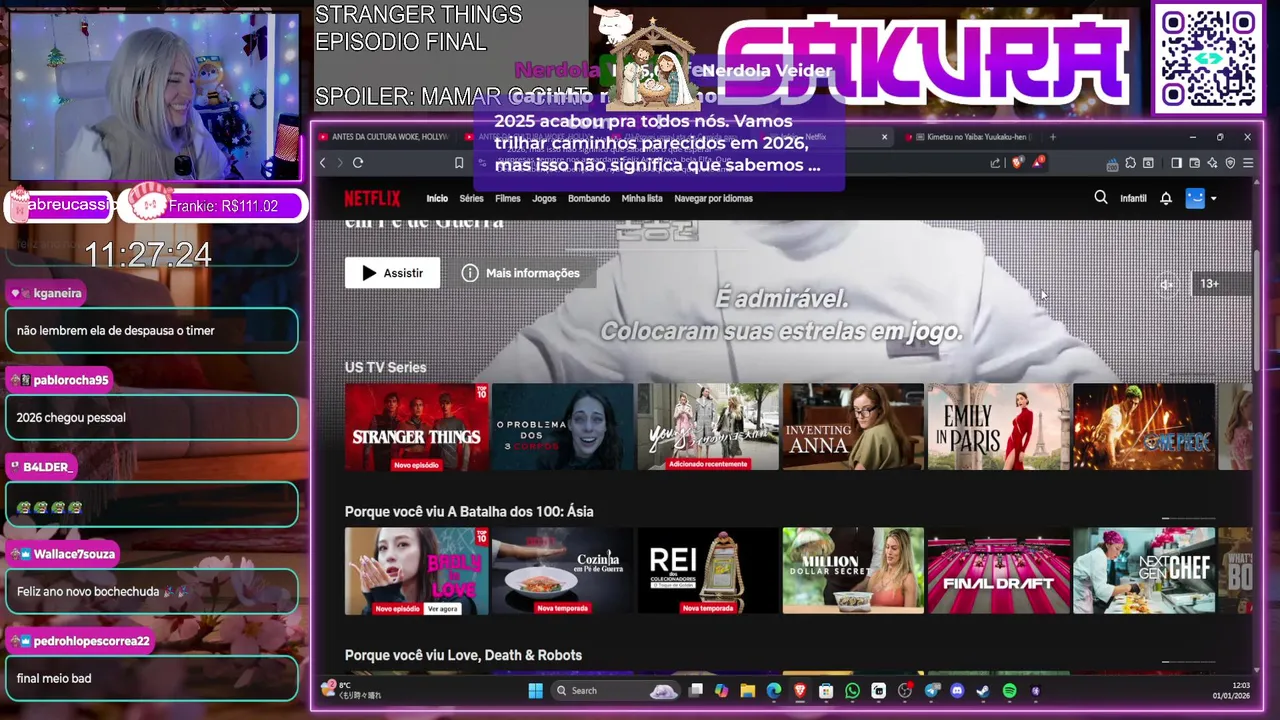Select the Final Draft thumbnail
Viewport: 1280px width, 720px height.
pyautogui.click(x=998, y=571)
